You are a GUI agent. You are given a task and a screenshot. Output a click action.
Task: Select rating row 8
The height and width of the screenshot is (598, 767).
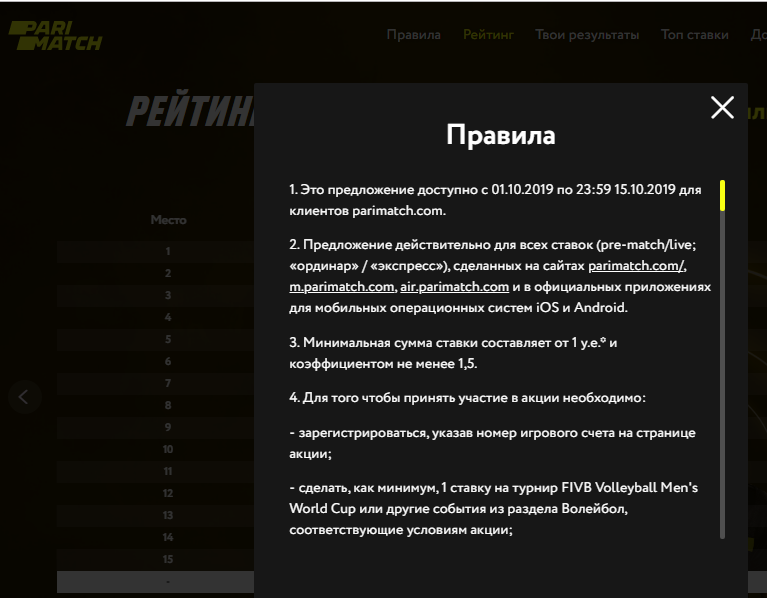pyautogui.click(x=156, y=405)
